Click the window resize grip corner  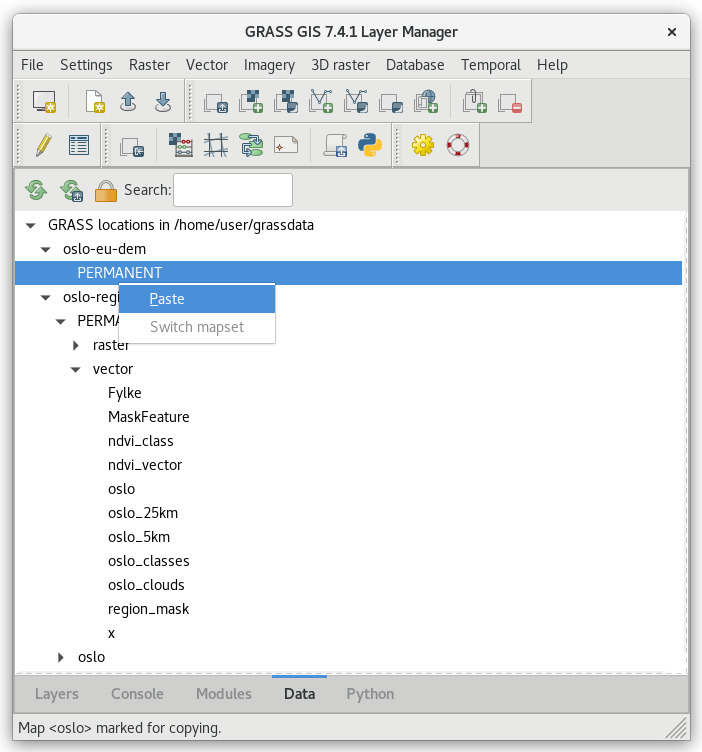678,729
